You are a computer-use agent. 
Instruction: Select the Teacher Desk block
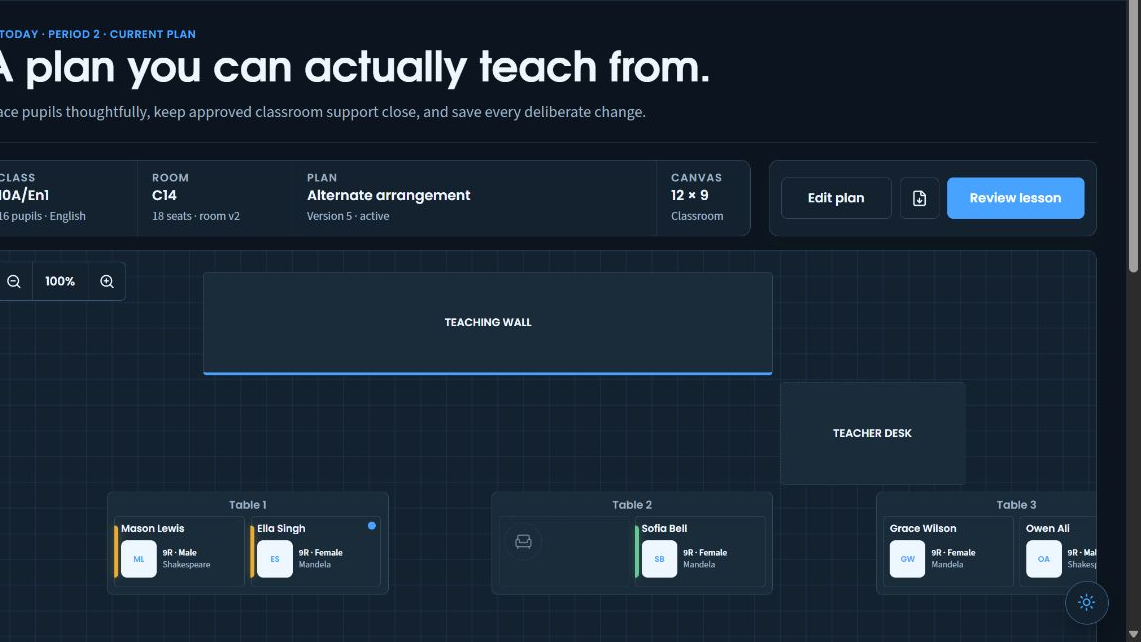(872, 433)
